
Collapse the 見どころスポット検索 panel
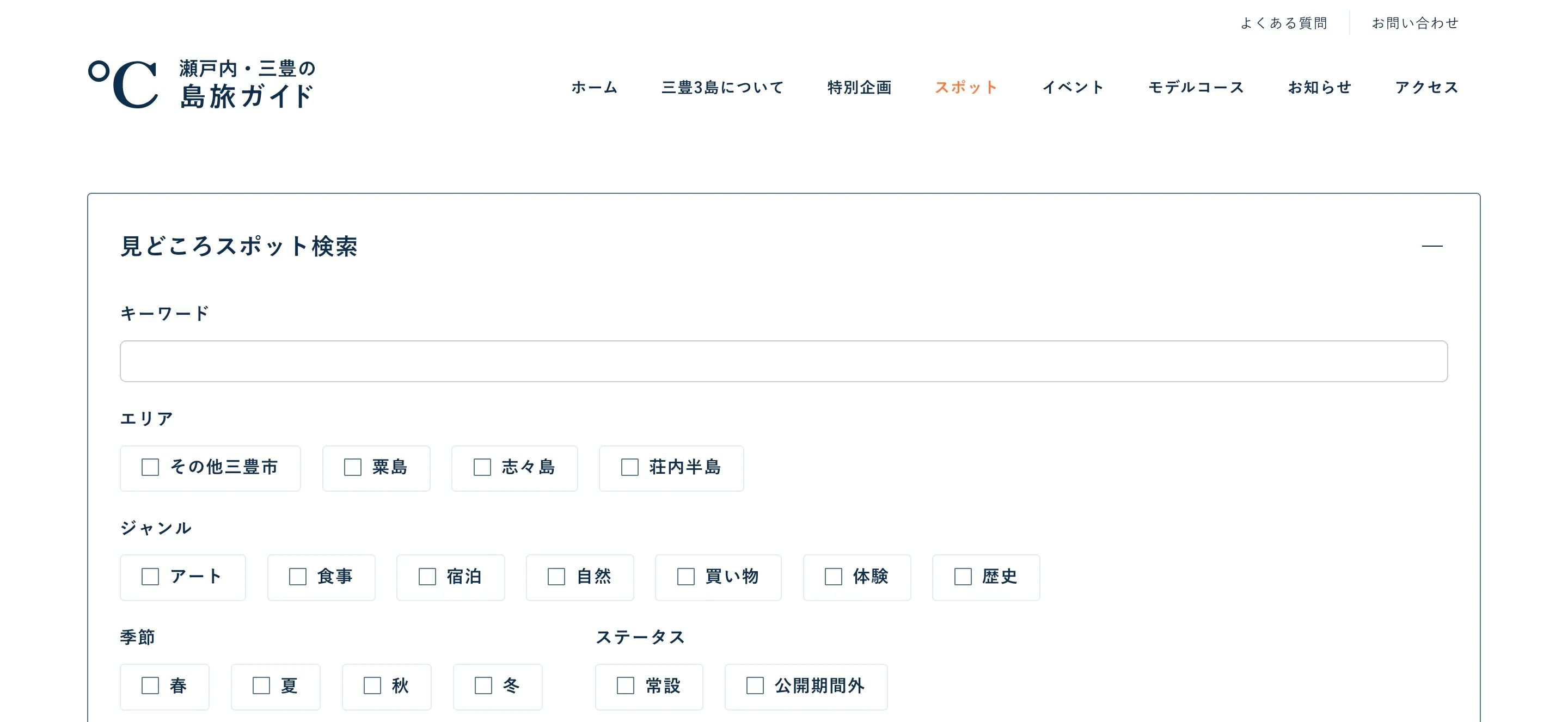click(1432, 246)
